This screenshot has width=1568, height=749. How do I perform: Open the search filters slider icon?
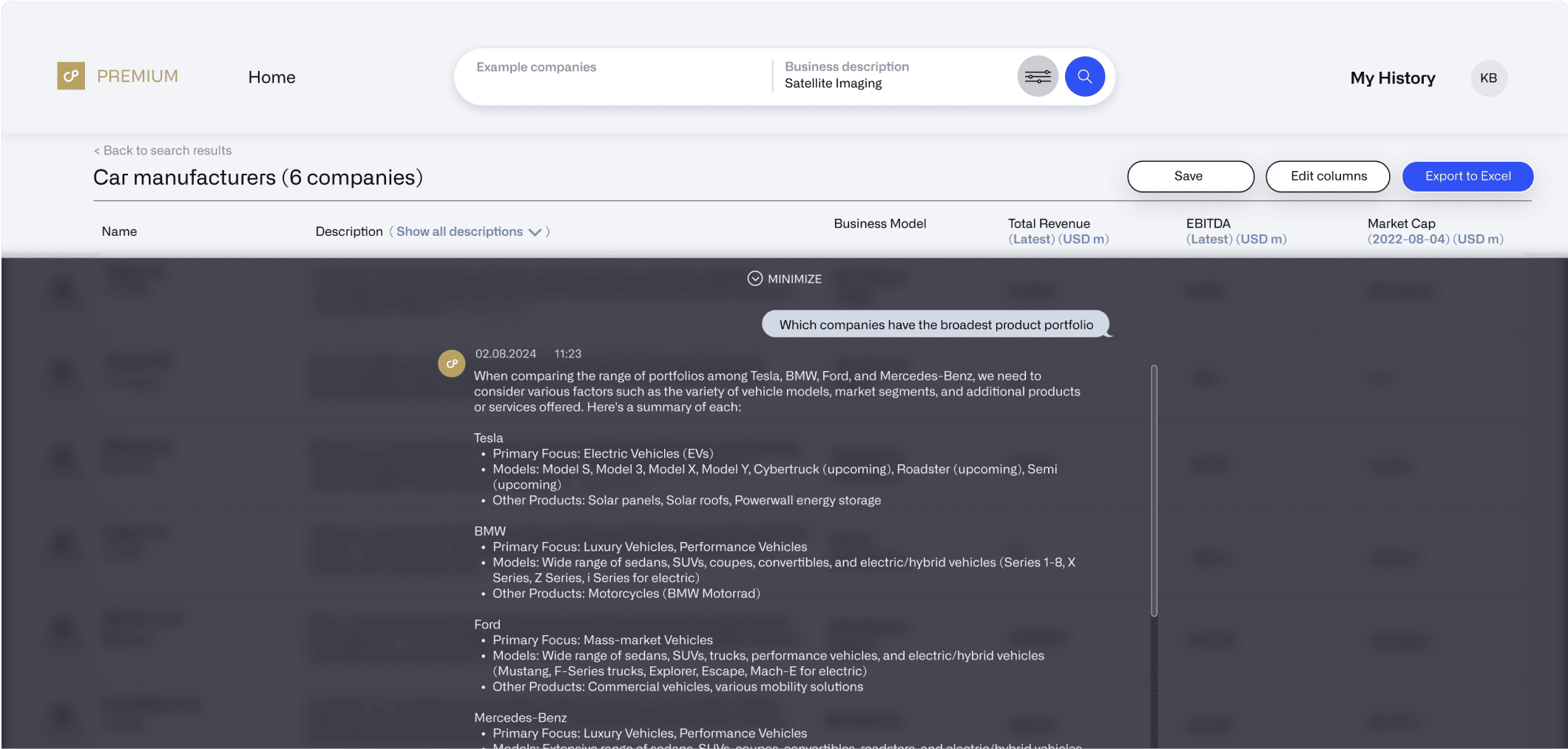click(1038, 76)
